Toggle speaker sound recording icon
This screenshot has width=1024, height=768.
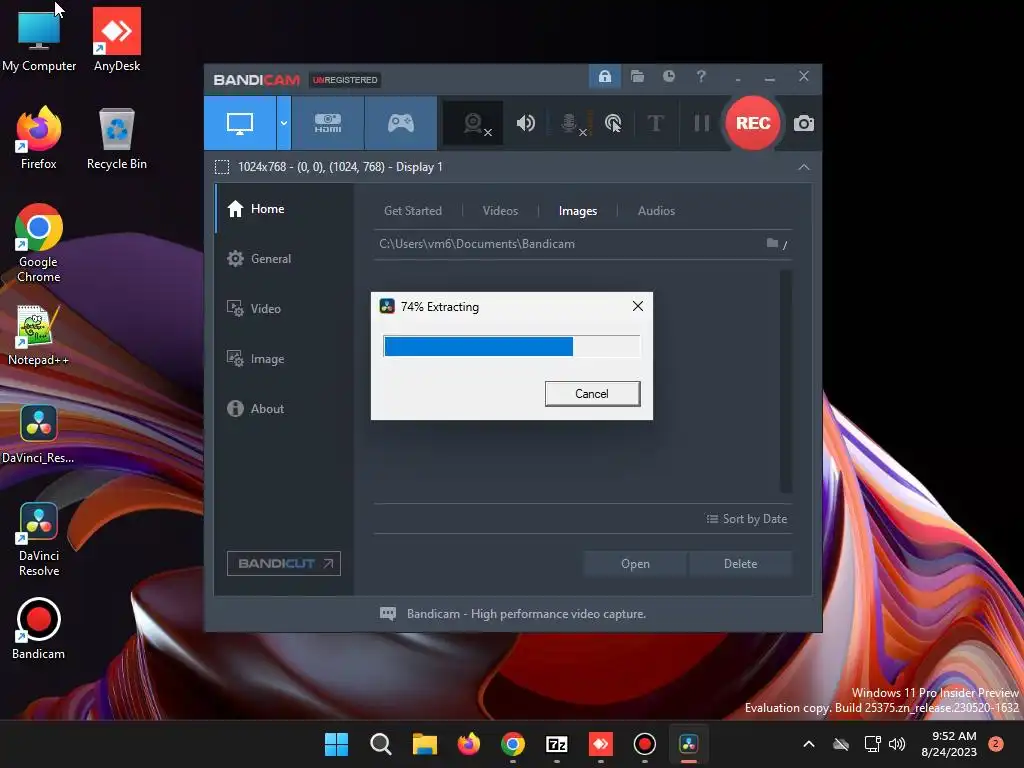click(x=525, y=123)
